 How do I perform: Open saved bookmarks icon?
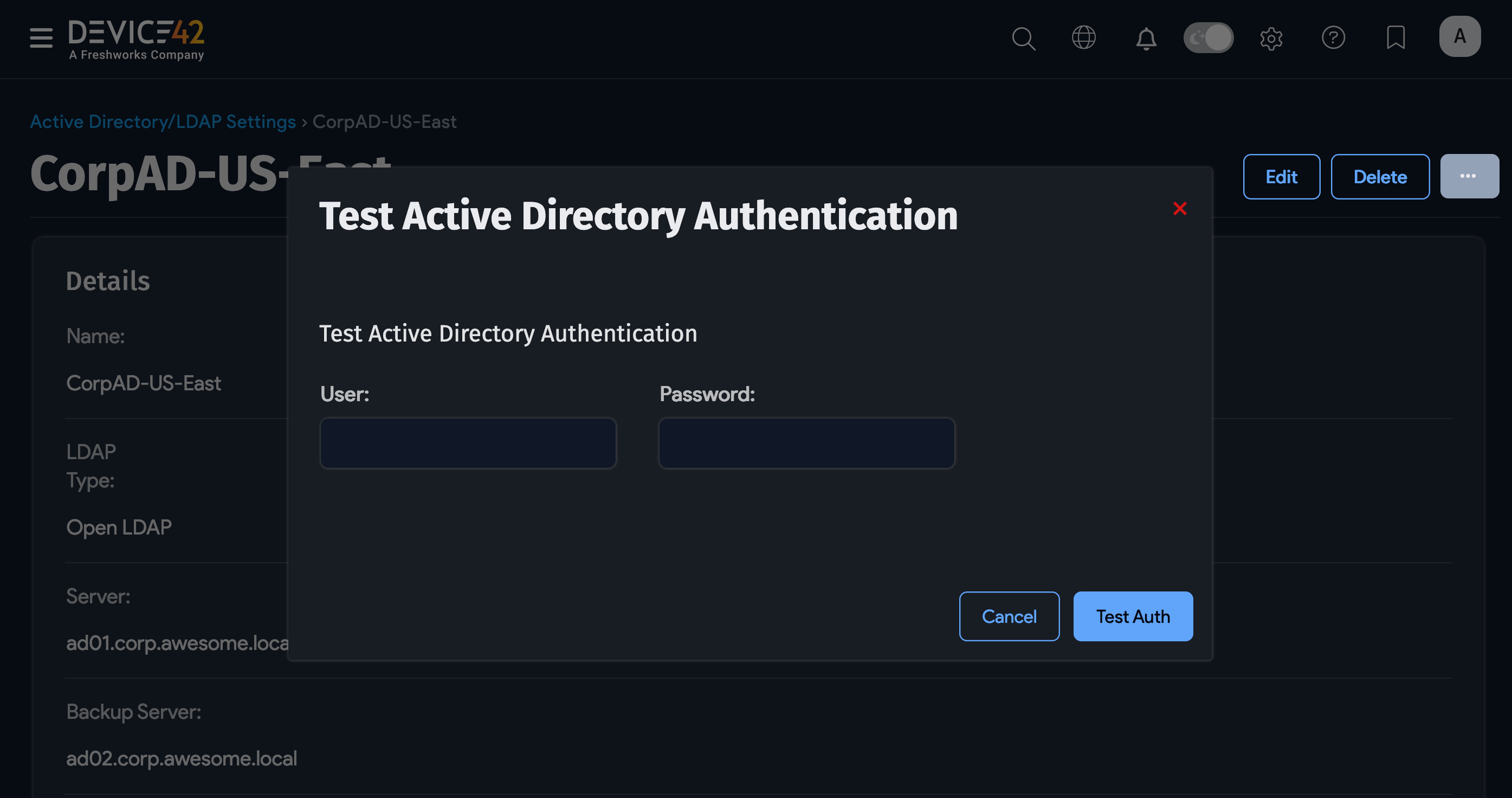click(1395, 37)
